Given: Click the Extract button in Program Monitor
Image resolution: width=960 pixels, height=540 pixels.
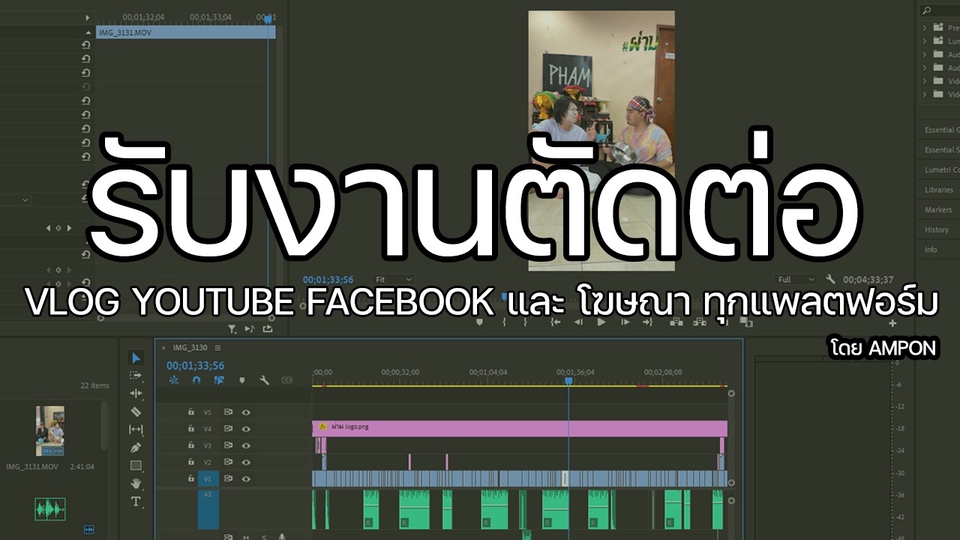Looking at the screenshot, I should pos(699,322).
